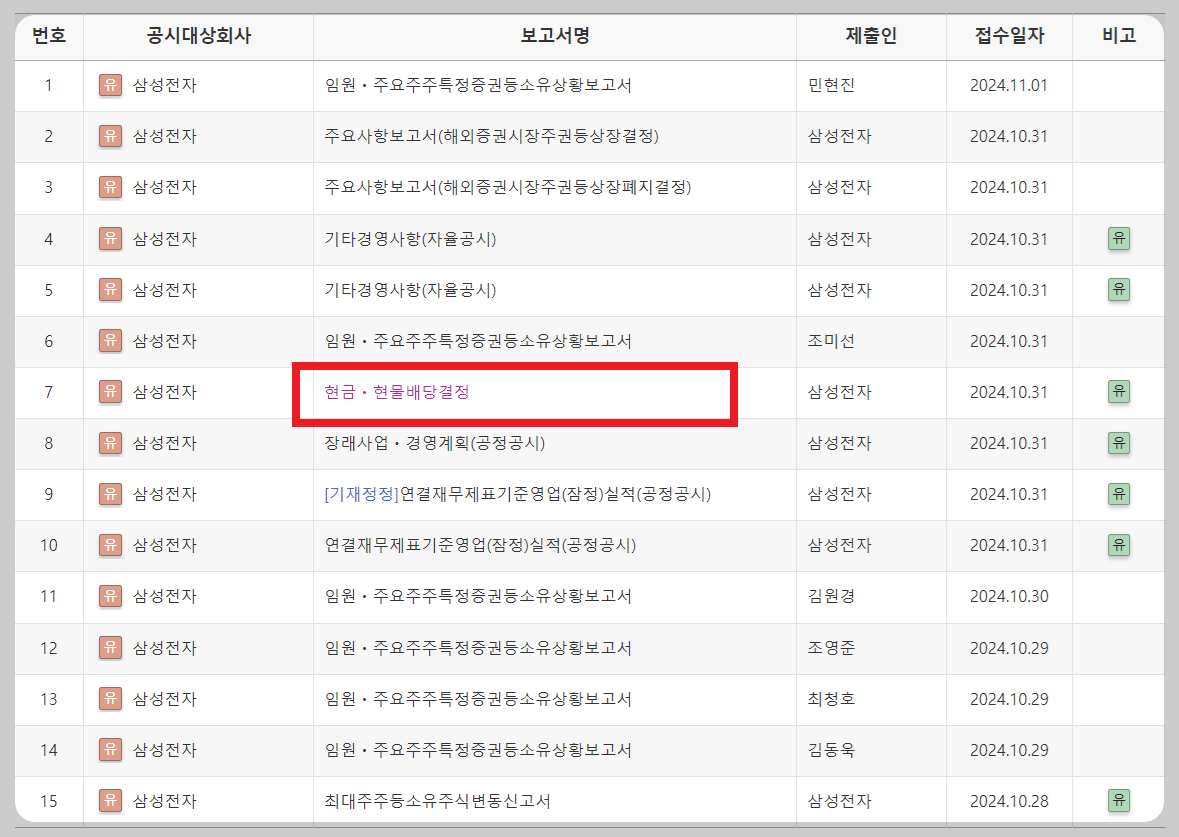Viewport: 1179px width, 837px height.
Task: Click the green 유 icon for 연결재무제표기준영업(잠정)실적 row 10
Action: point(1119,545)
